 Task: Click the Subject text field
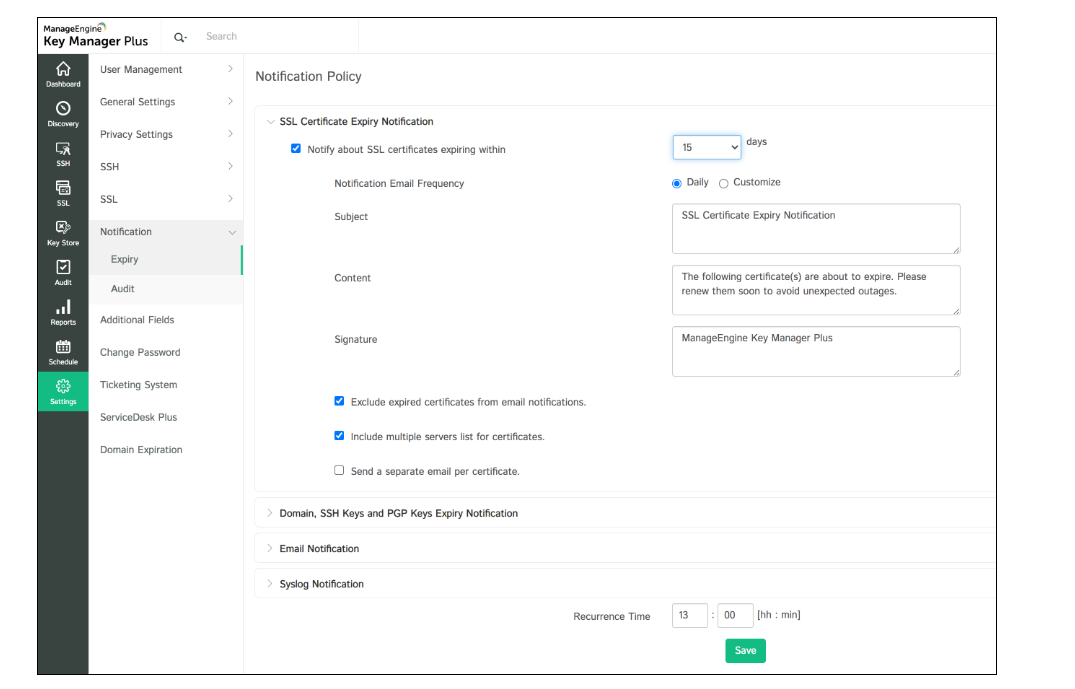(815, 229)
